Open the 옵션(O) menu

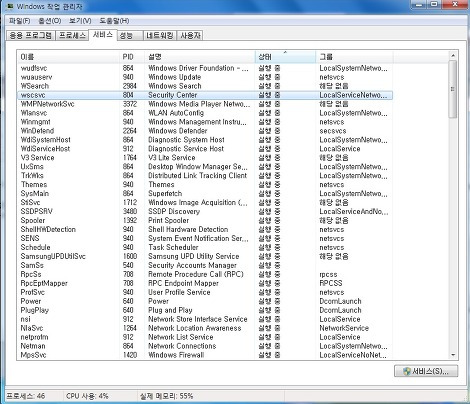point(50,21)
